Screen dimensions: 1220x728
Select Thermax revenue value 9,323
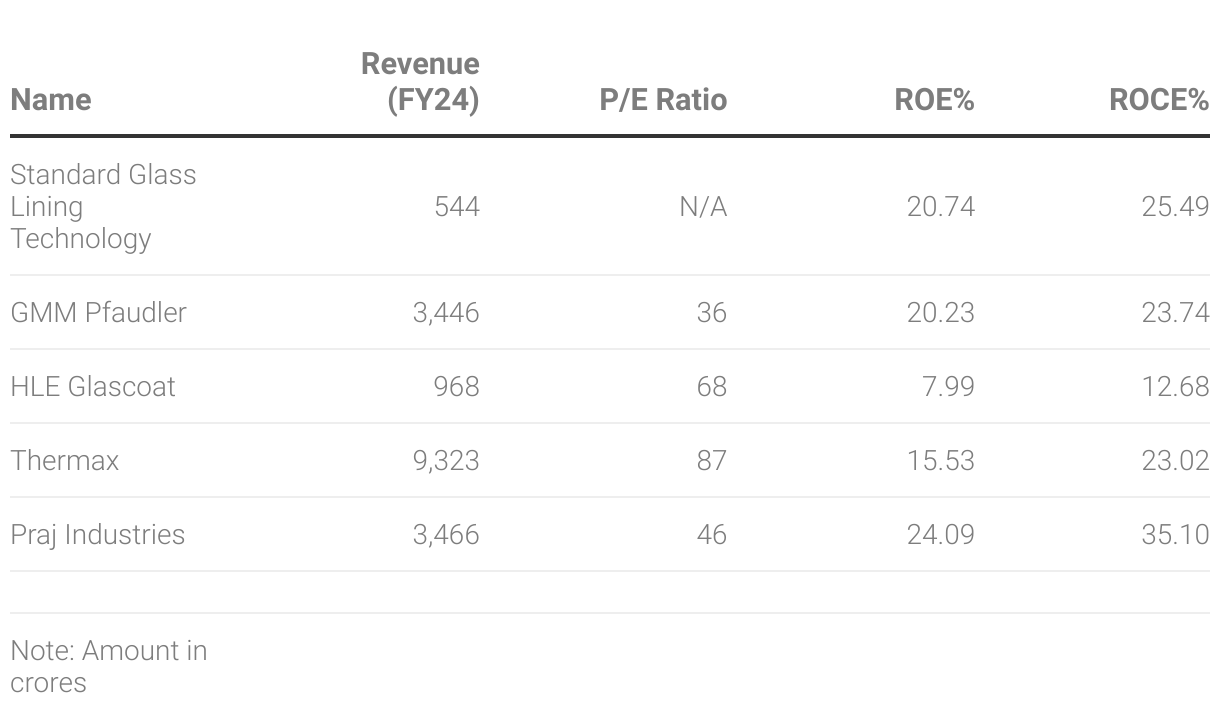click(446, 461)
